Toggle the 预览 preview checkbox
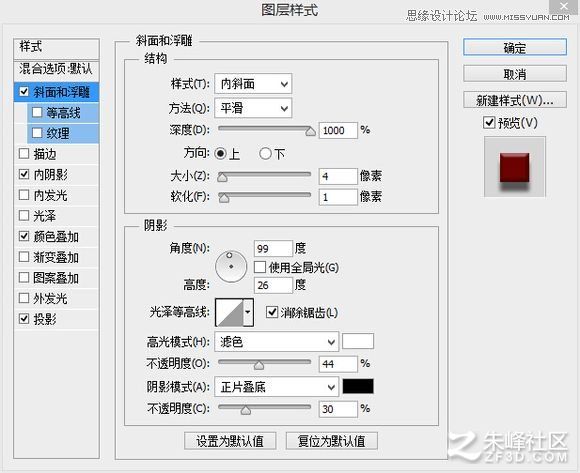This screenshot has height=473, width=580. click(x=489, y=122)
